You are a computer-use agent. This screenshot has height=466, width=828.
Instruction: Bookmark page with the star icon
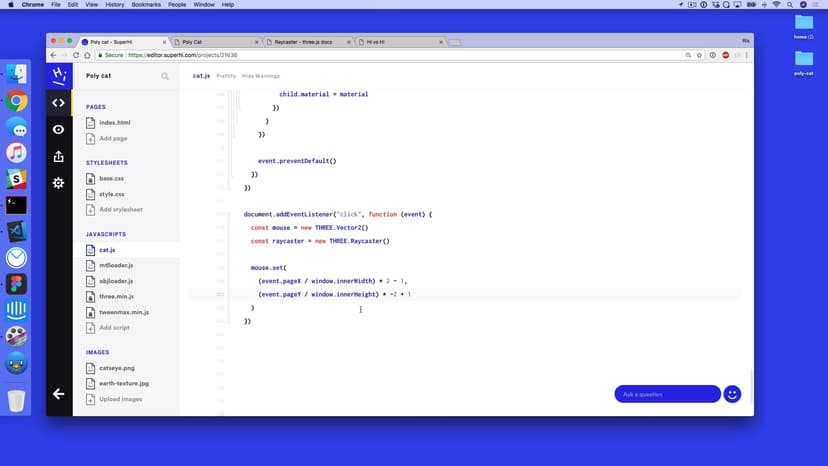point(699,55)
